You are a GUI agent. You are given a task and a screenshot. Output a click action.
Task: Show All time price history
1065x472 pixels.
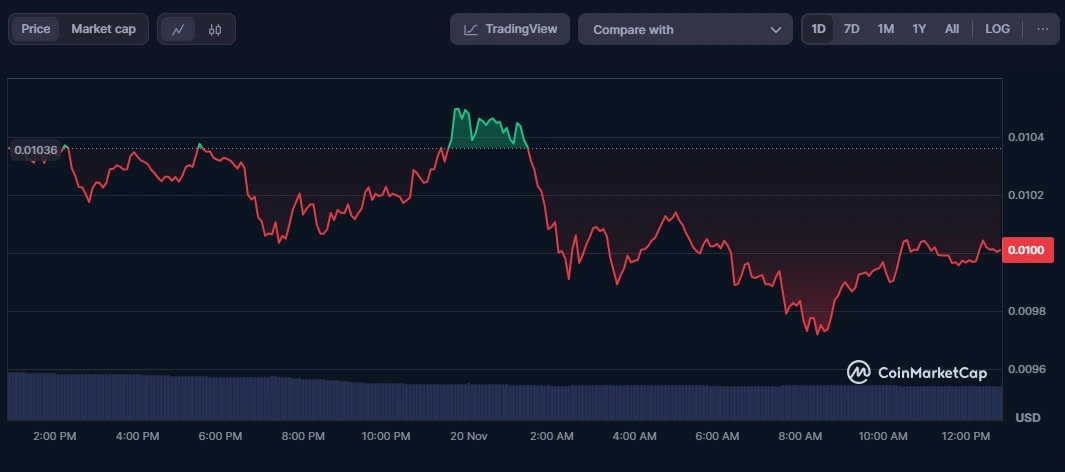click(951, 29)
